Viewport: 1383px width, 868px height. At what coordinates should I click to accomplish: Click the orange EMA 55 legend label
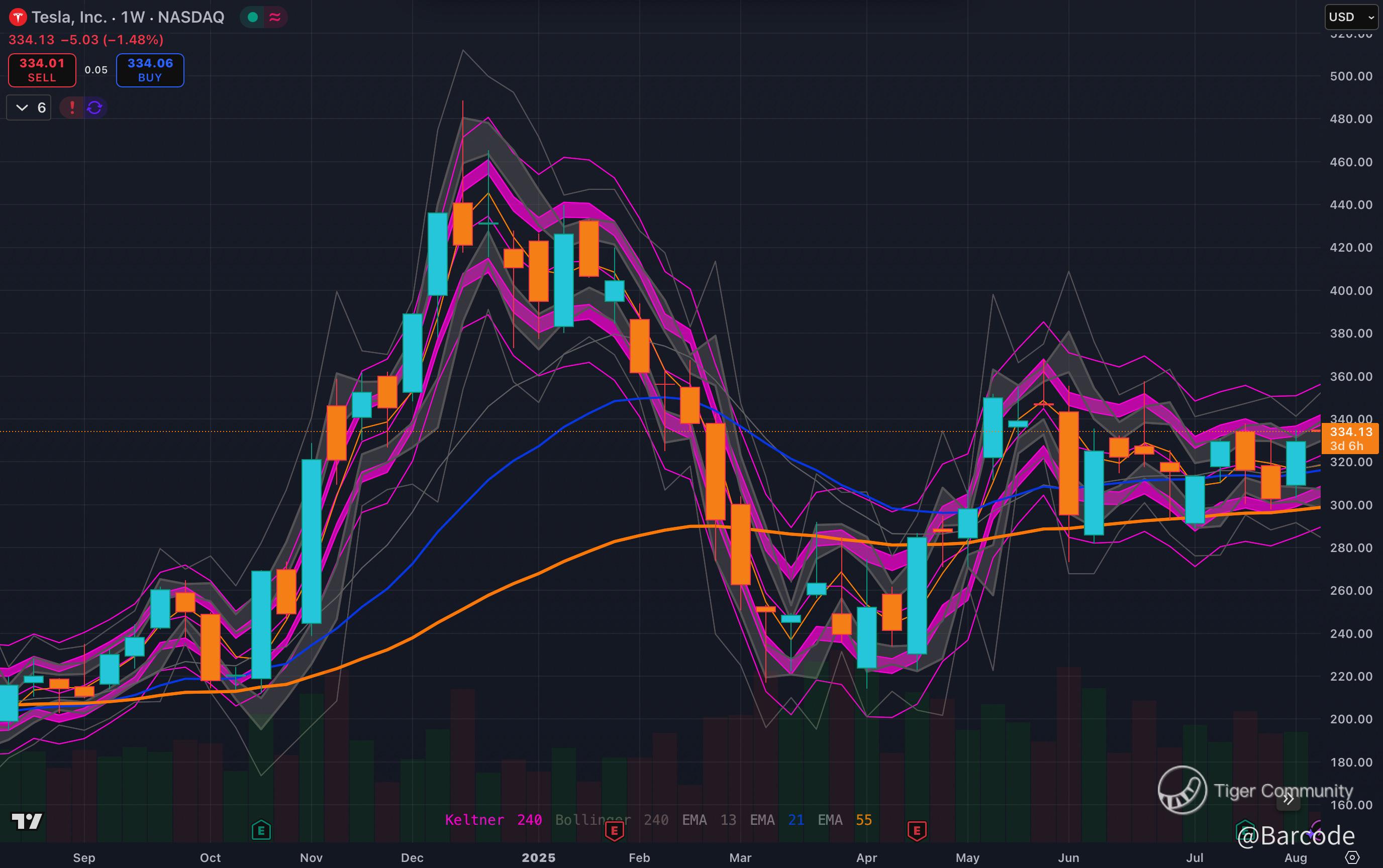844,820
